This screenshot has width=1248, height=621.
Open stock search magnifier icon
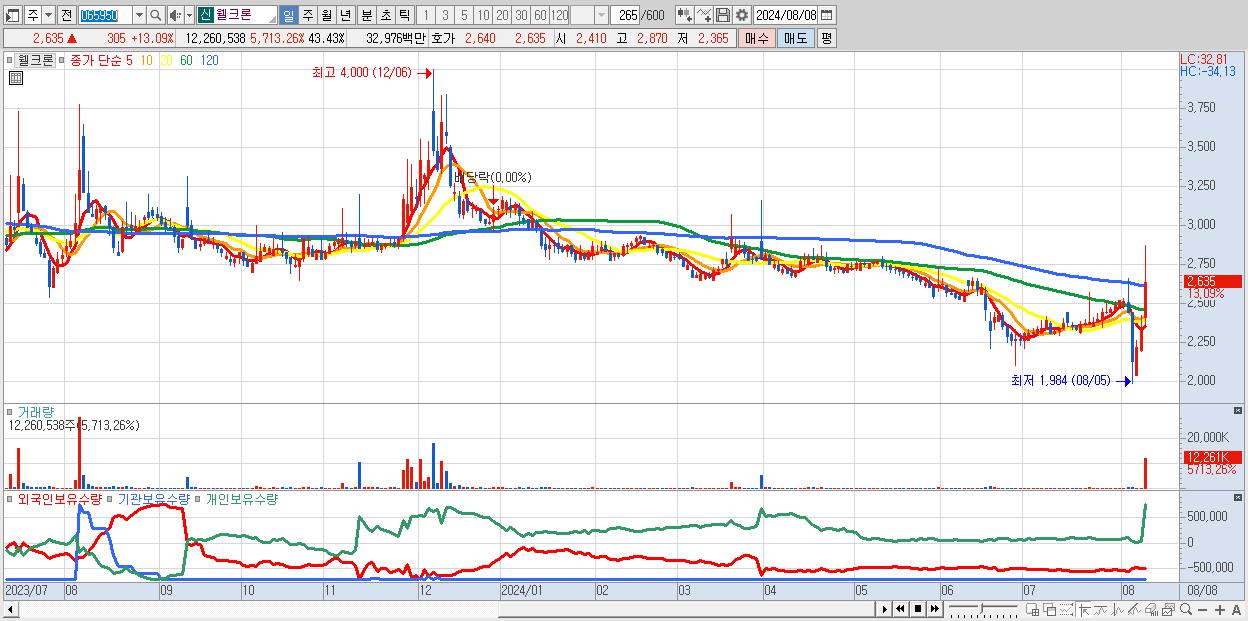tap(155, 15)
